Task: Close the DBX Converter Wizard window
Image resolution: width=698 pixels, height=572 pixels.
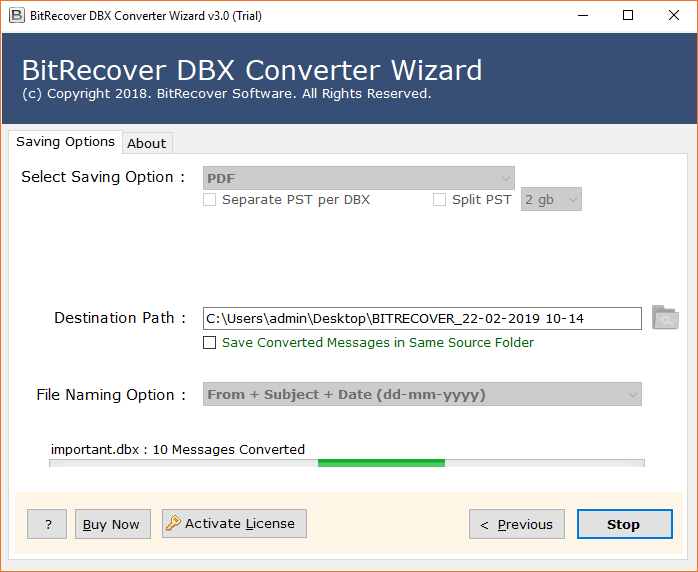Action: click(673, 16)
